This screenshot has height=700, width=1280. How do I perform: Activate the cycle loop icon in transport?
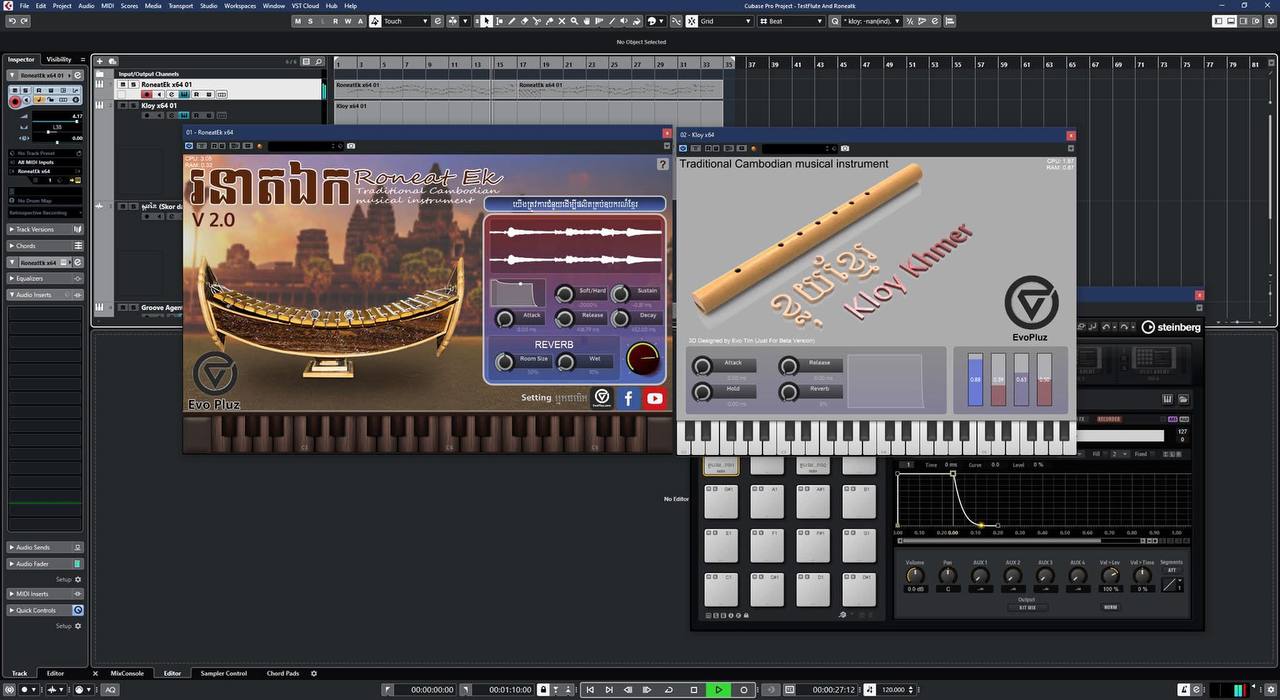pos(670,690)
